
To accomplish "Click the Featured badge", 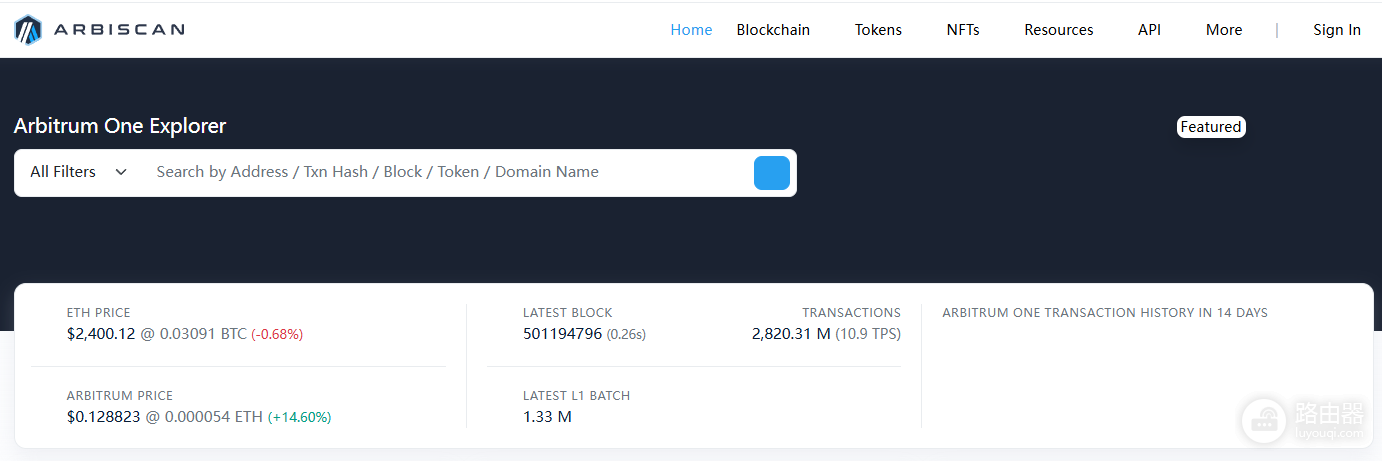I will [1211, 127].
